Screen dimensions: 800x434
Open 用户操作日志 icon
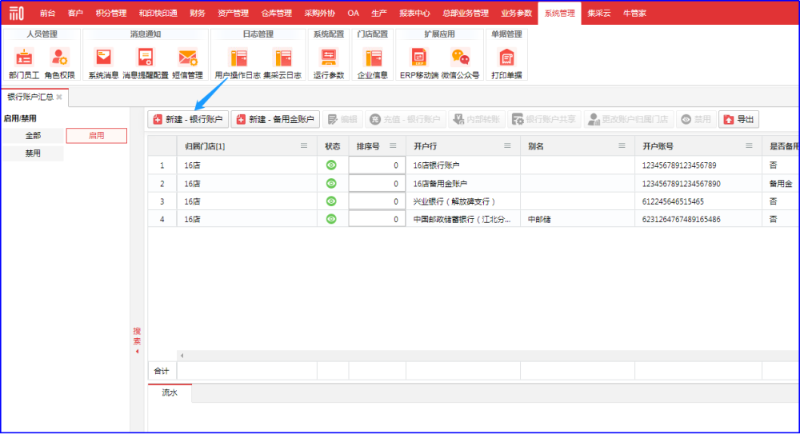[x=238, y=63]
